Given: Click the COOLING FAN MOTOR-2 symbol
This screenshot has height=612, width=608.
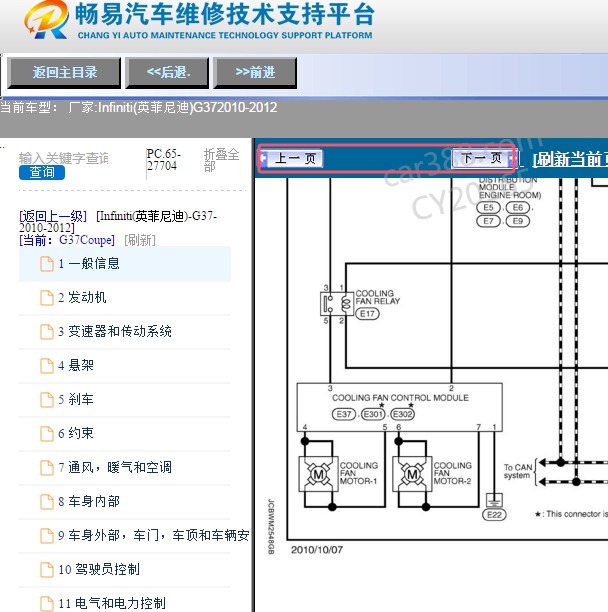Looking at the screenshot, I should 412,475.
